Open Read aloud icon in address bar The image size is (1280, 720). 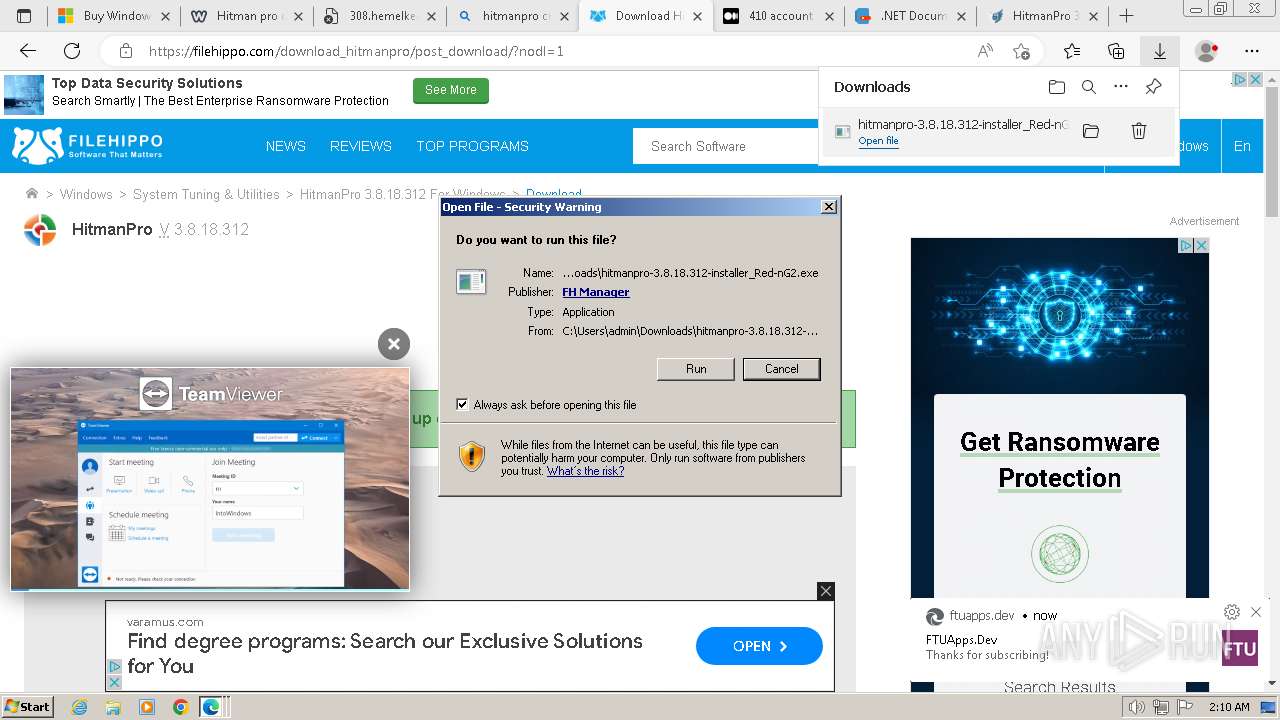pyautogui.click(x=985, y=51)
